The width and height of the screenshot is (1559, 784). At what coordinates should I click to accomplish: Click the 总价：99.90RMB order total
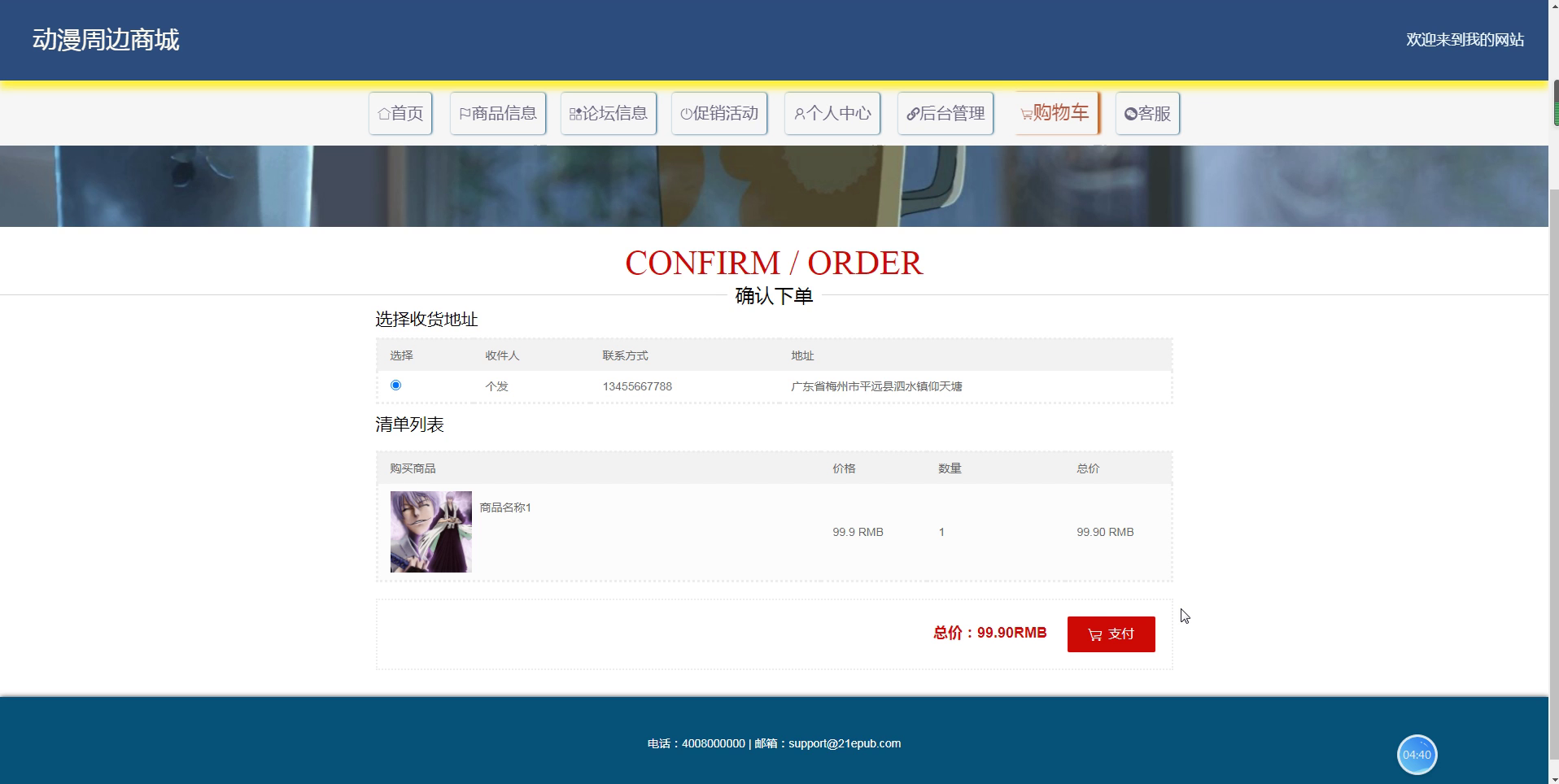pyautogui.click(x=989, y=633)
